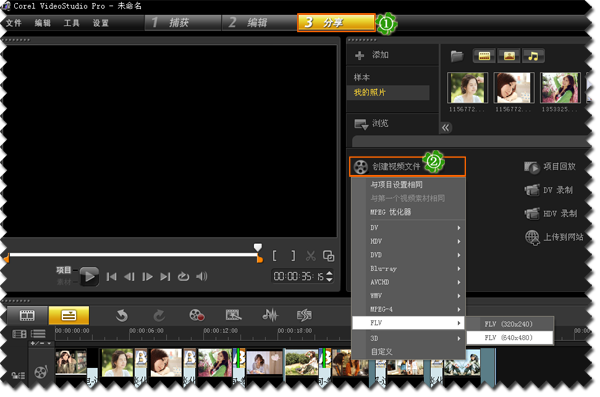600x397 pixels.
Task: Toggle repeat playback loop
Action: click(183, 276)
